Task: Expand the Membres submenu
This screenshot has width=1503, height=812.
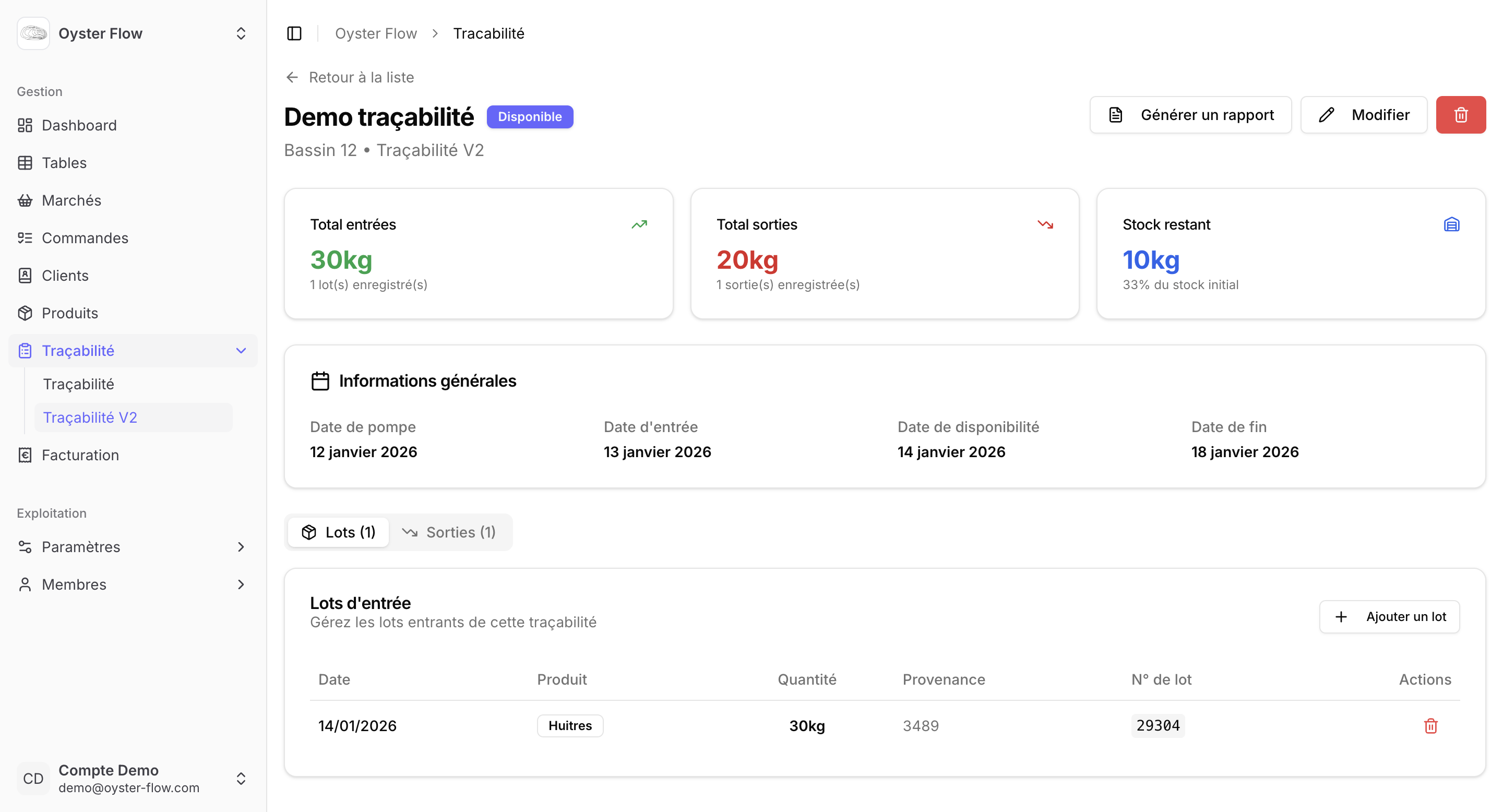Action: [241, 584]
